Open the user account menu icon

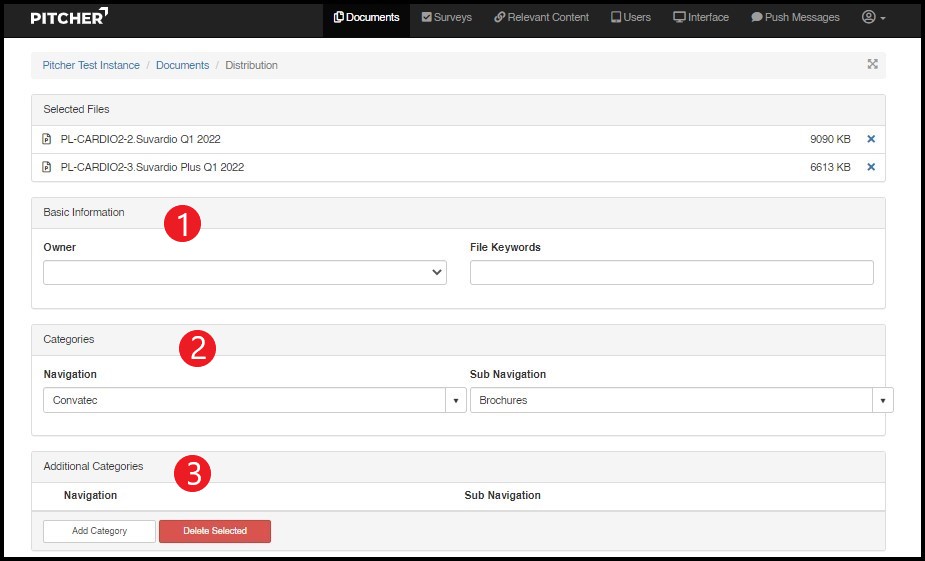[873, 17]
